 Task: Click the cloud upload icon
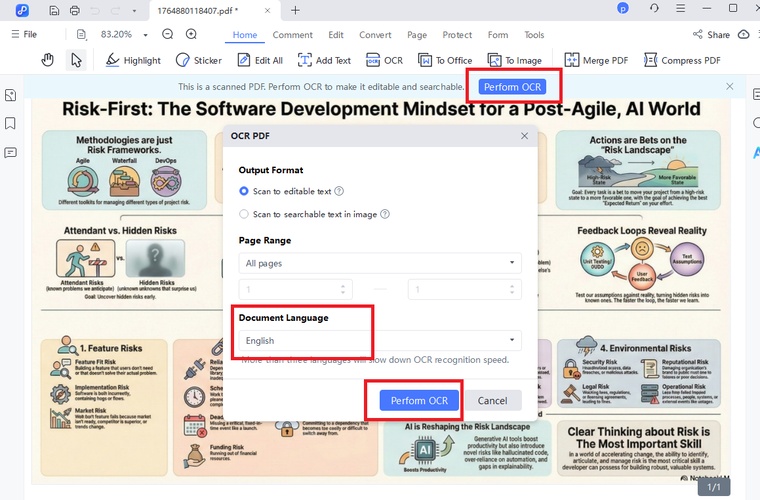point(744,34)
